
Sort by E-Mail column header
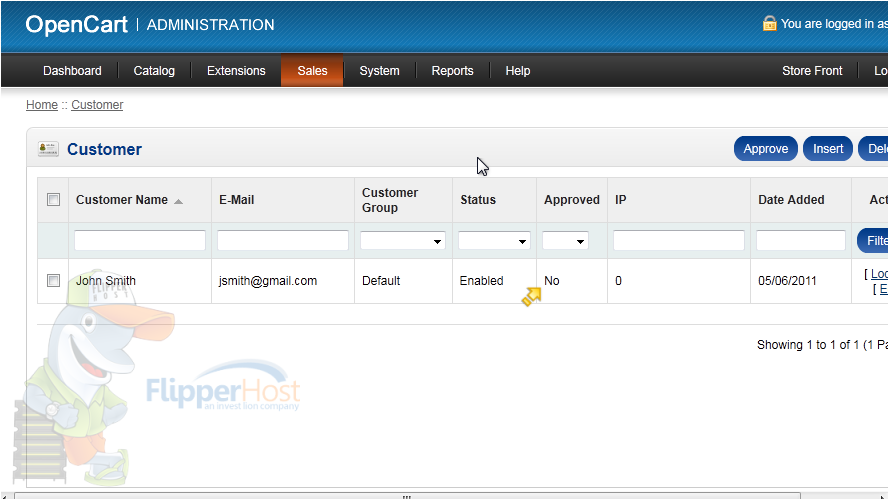(x=236, y=200)
